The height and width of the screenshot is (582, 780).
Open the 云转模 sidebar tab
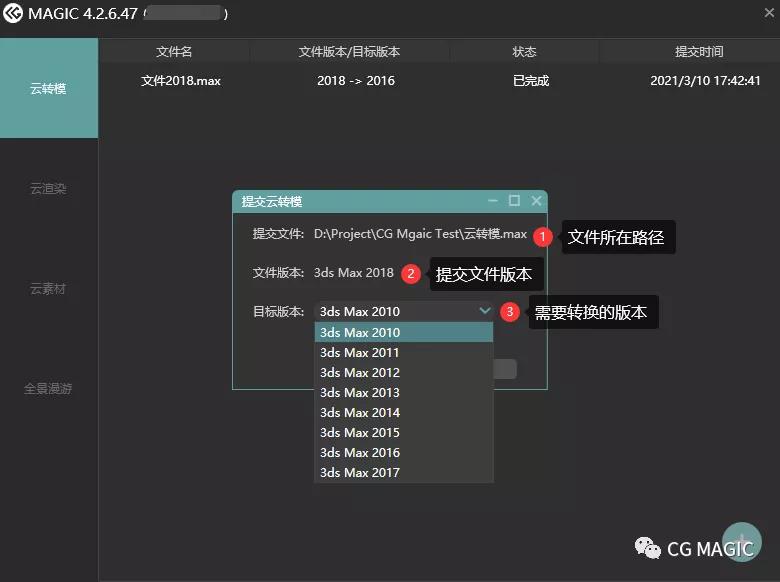(x=48, y=89)
